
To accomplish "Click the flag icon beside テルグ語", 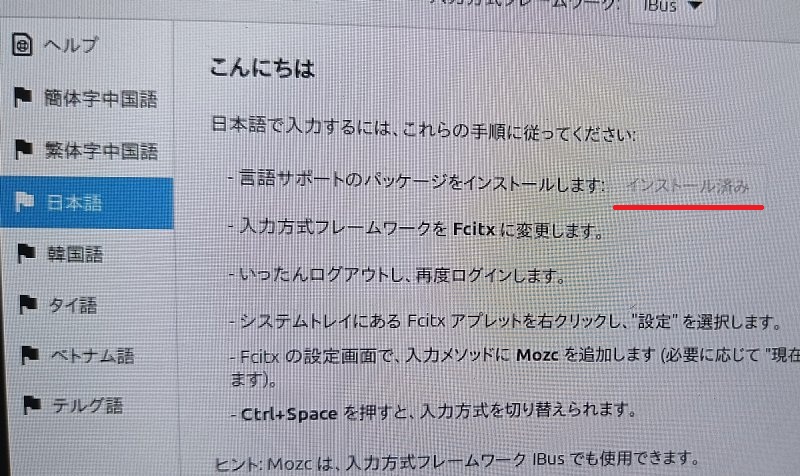I will 32,405.
